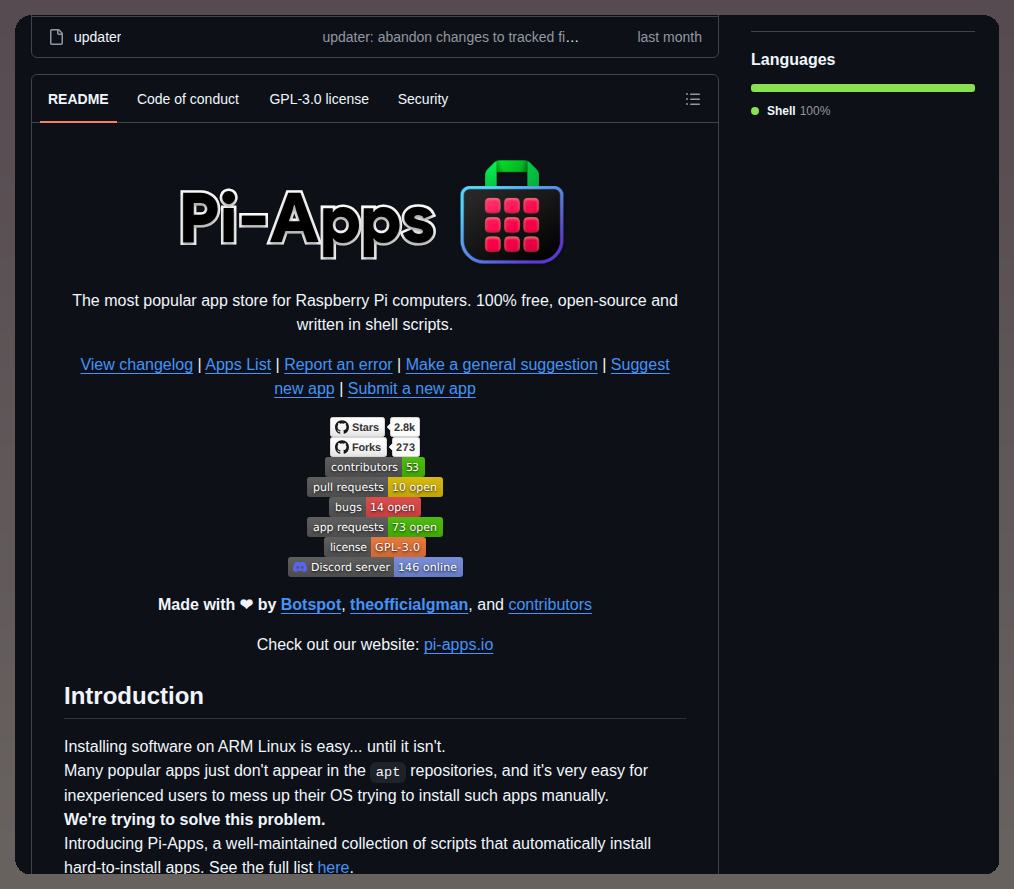This screenshot has height=889, width=1014.
Task: Open the Apps List link
Action: point(238,365)
